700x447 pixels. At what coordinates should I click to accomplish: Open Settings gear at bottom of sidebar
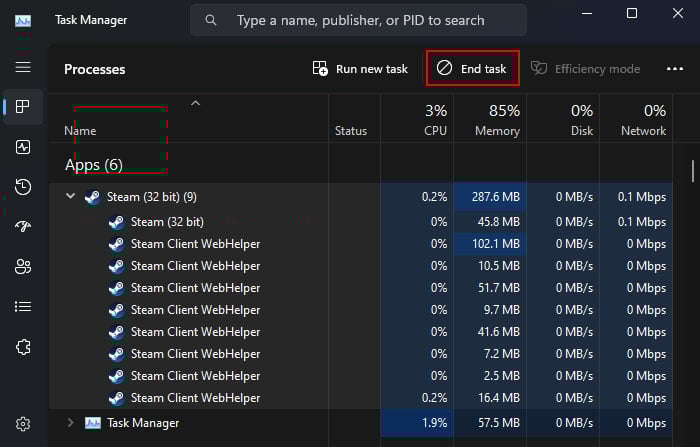tap(23, 424)
